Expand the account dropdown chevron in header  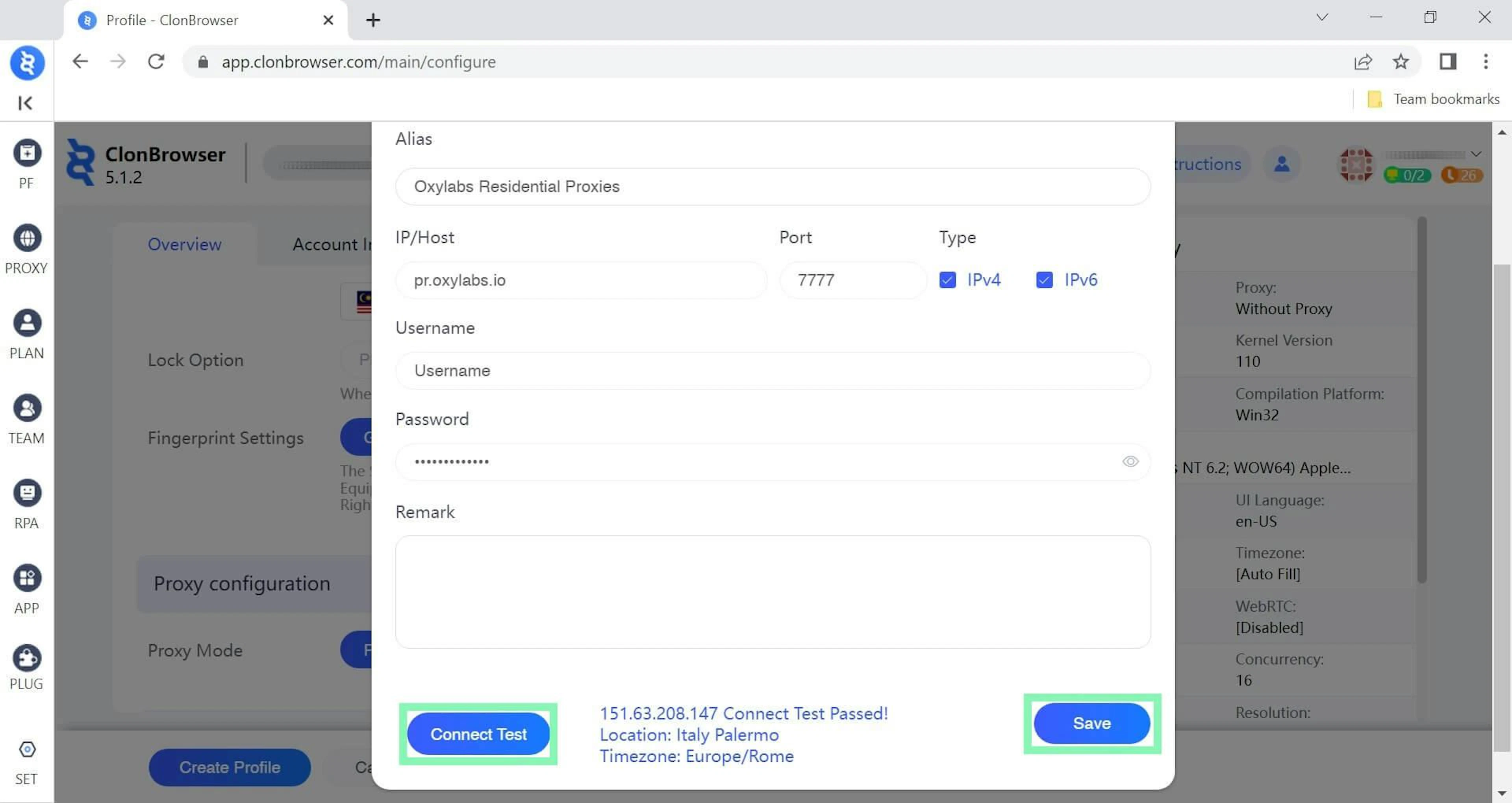click(1476, 154)
